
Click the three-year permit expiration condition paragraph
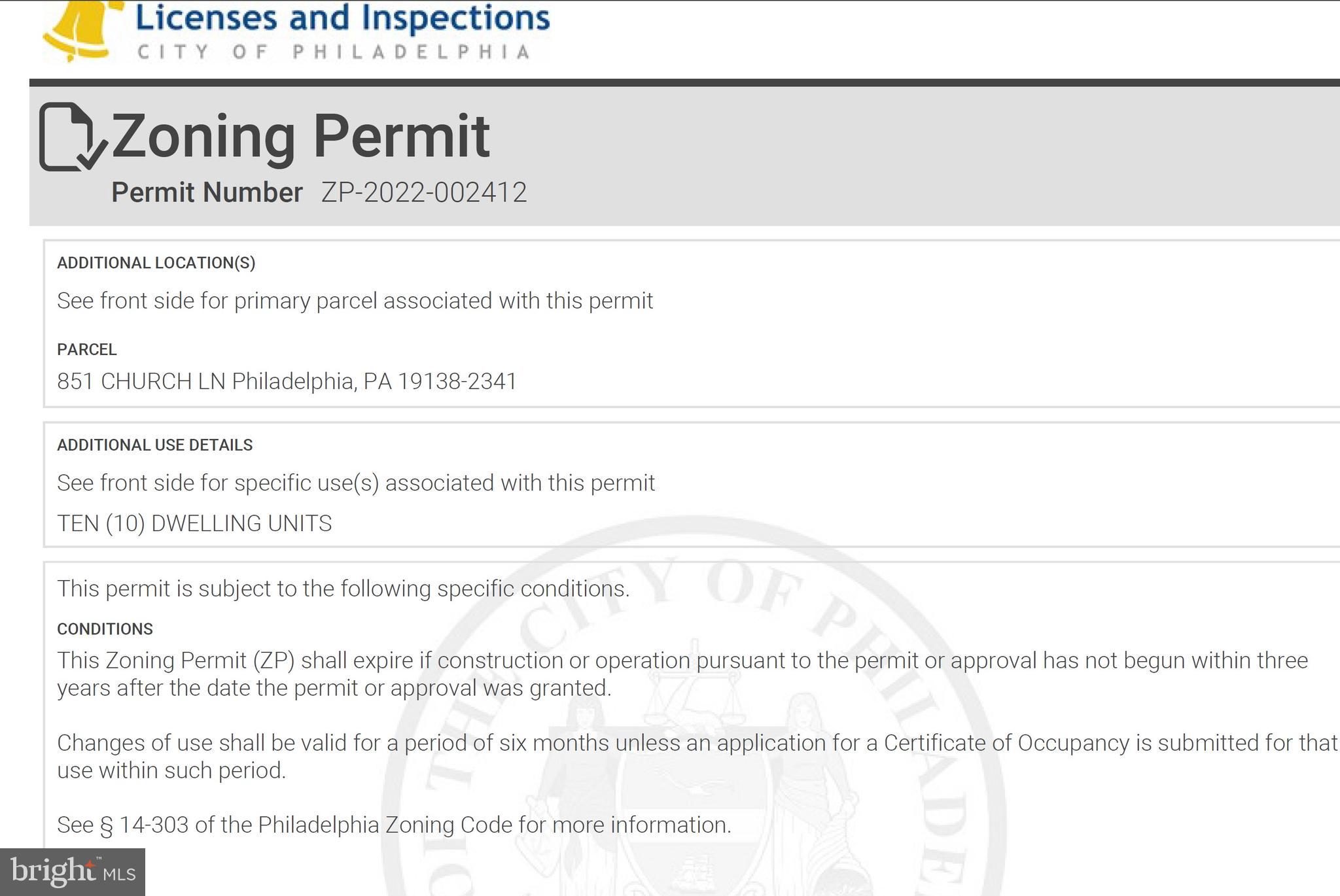[682, 674]
